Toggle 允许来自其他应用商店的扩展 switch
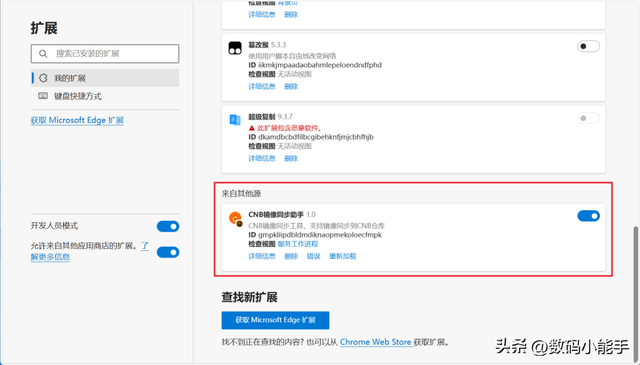 (x=168, y=252)
